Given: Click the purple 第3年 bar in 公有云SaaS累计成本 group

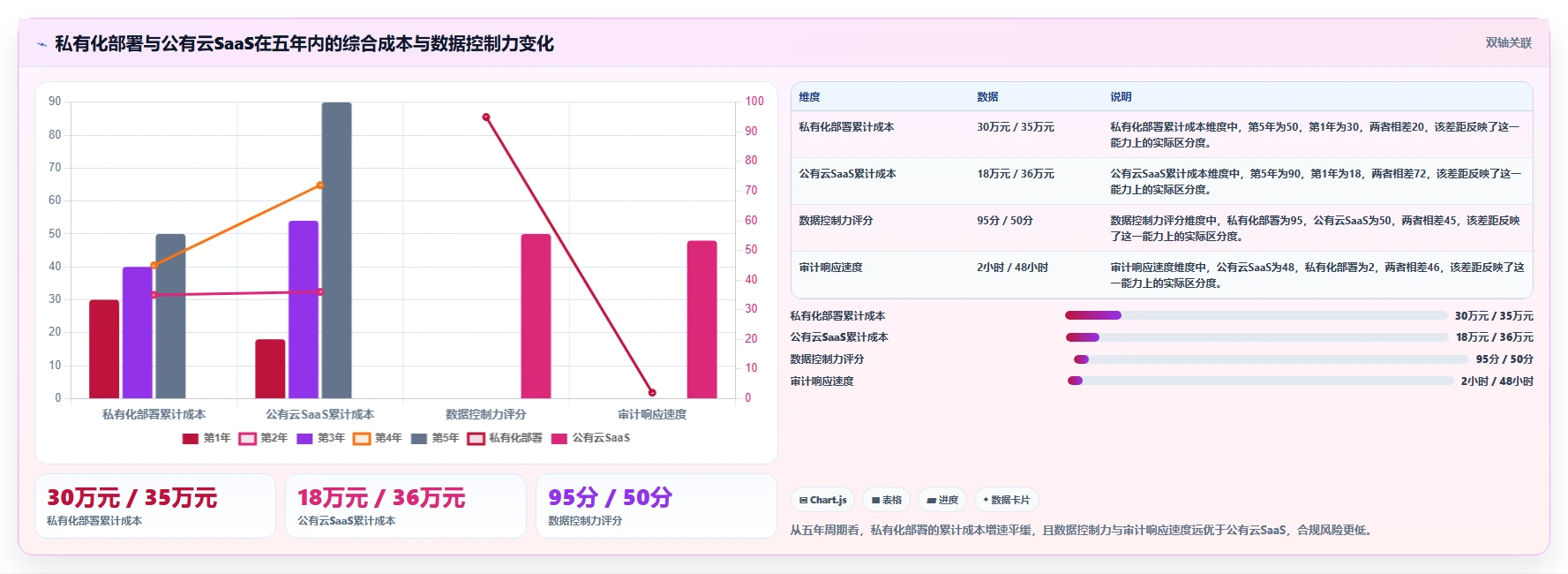Looking at the screenshot, I should (304, 309).
